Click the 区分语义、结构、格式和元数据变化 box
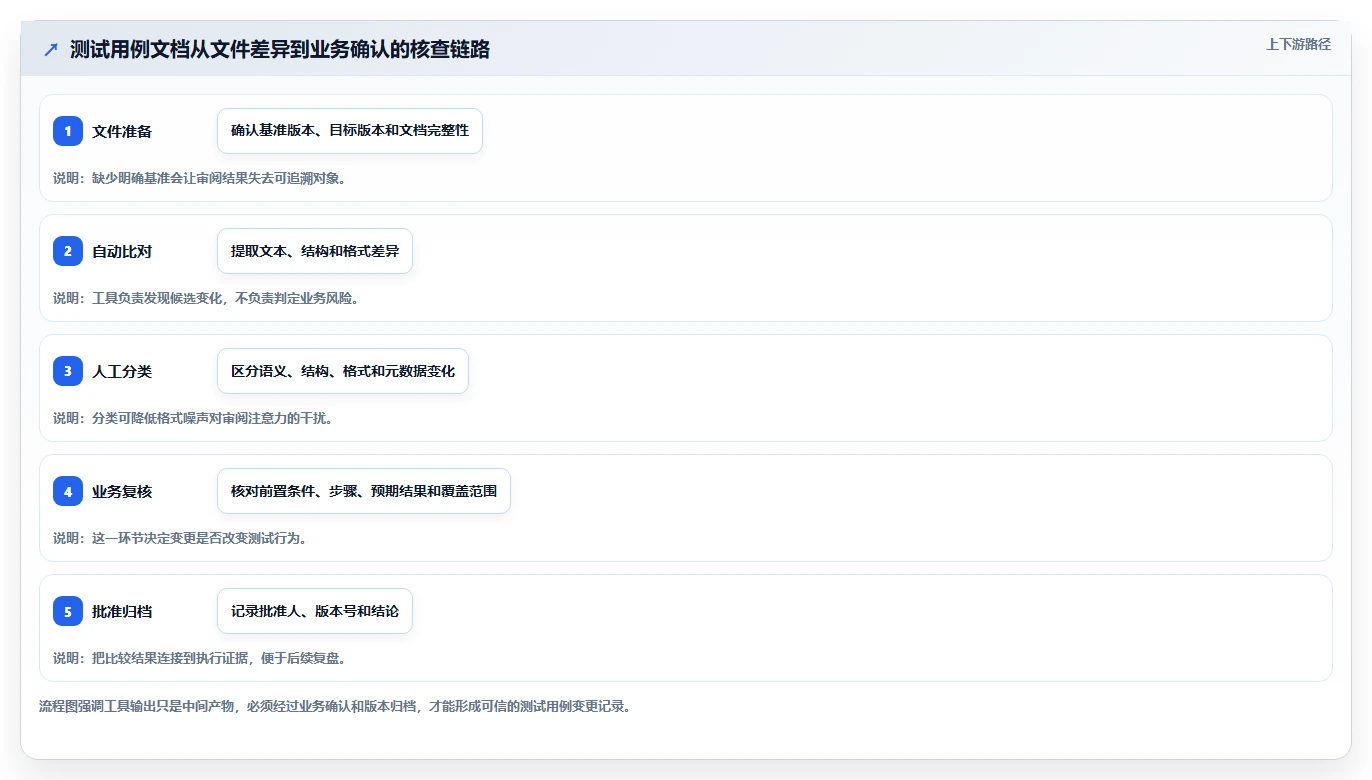Viewport: 1372px width, 780px height. pyautogui.click(x=343, y=371)
